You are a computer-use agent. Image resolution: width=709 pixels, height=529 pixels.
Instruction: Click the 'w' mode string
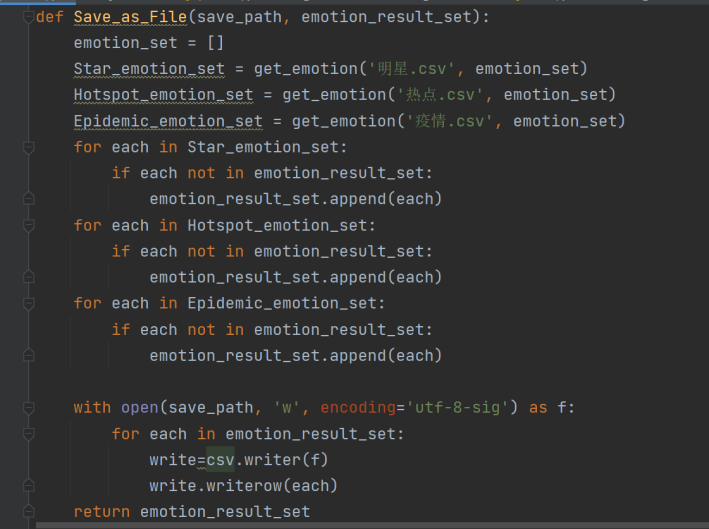[x=287, y=408]
